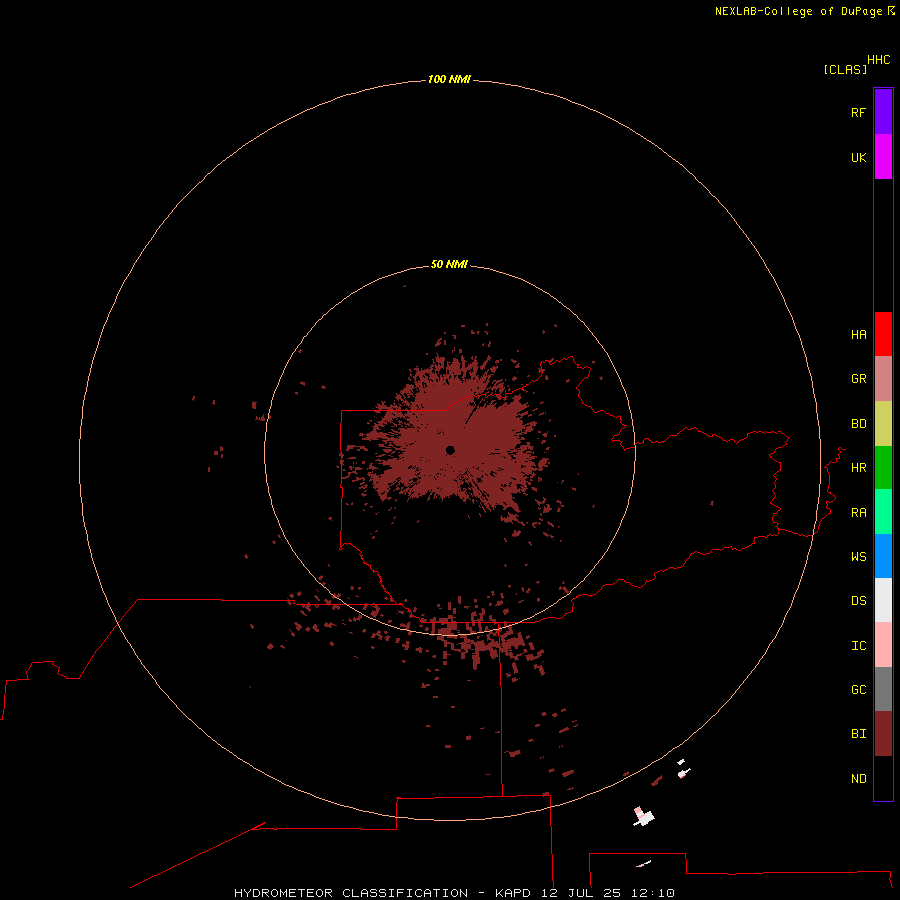Click the GR pink-brown legend swatch
This screenshot has height=900, width=900.
883,379
